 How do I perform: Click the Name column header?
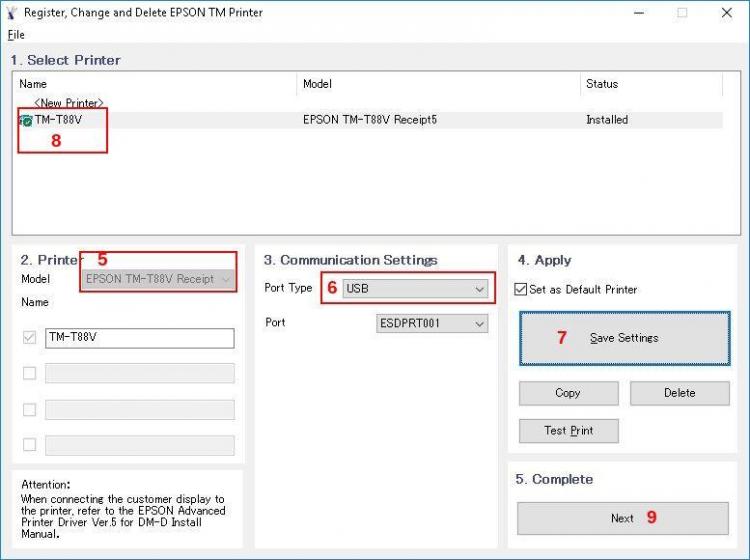click(x=33, y=84)
